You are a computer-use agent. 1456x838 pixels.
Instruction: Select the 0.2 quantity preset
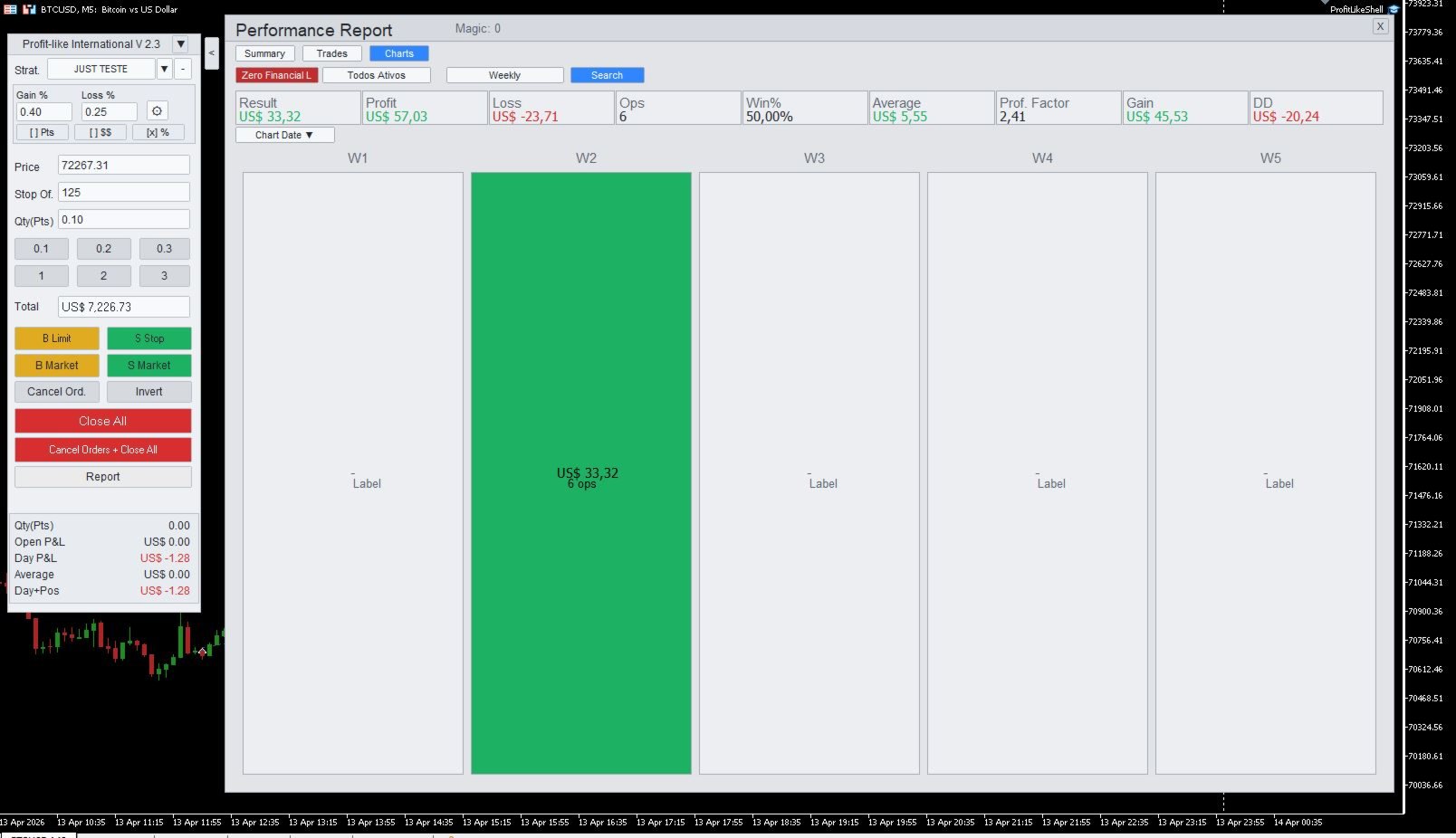coord(103,249)
